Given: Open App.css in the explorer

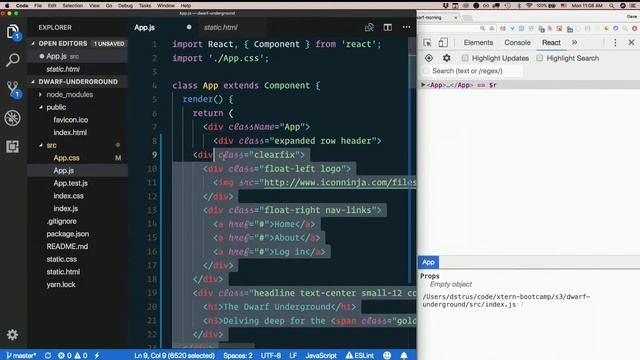Looking at the screenshot, I should pos(67,158).
